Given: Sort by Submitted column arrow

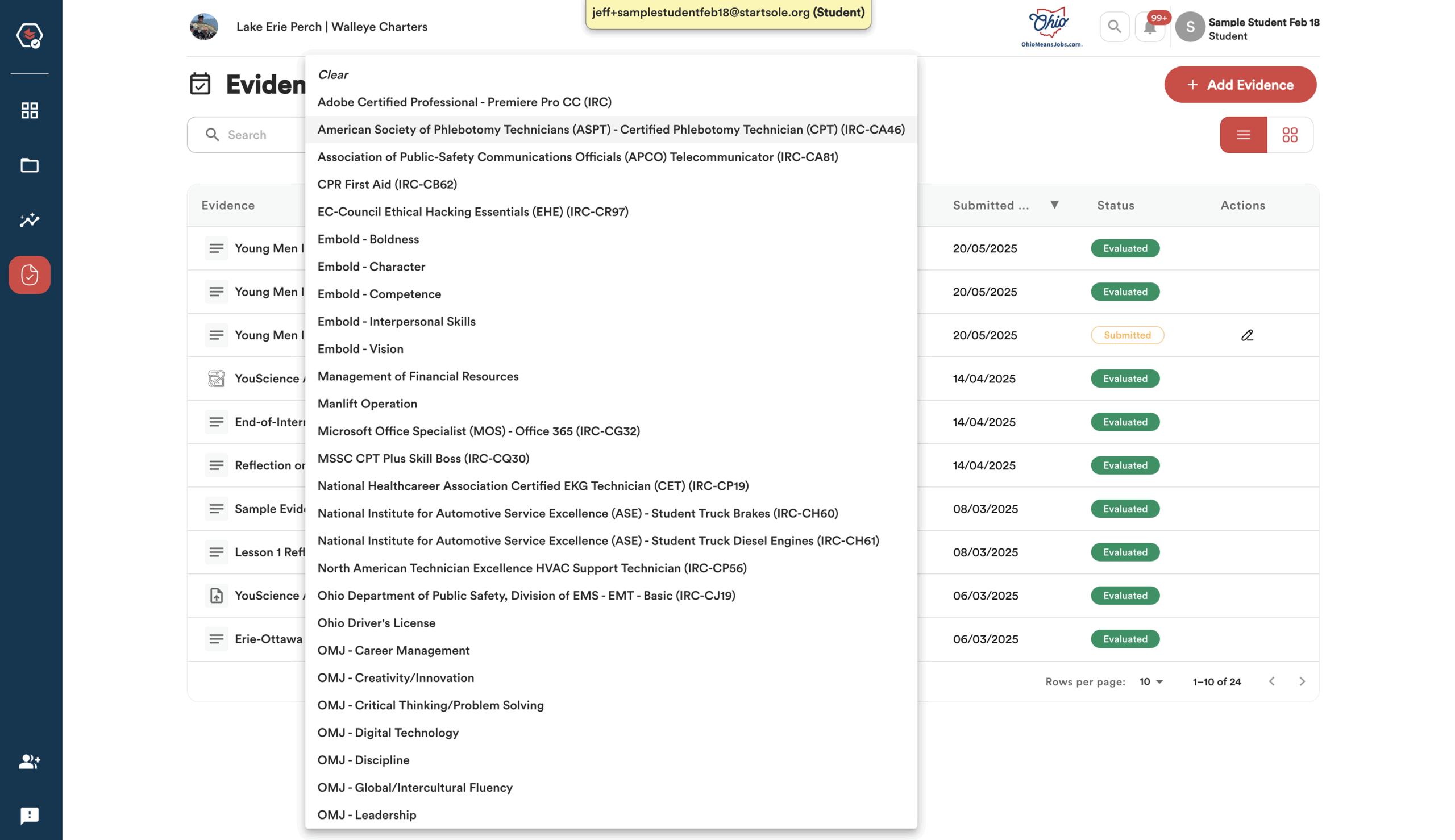Looking at the screenshot, I should tap(1054, 205).
